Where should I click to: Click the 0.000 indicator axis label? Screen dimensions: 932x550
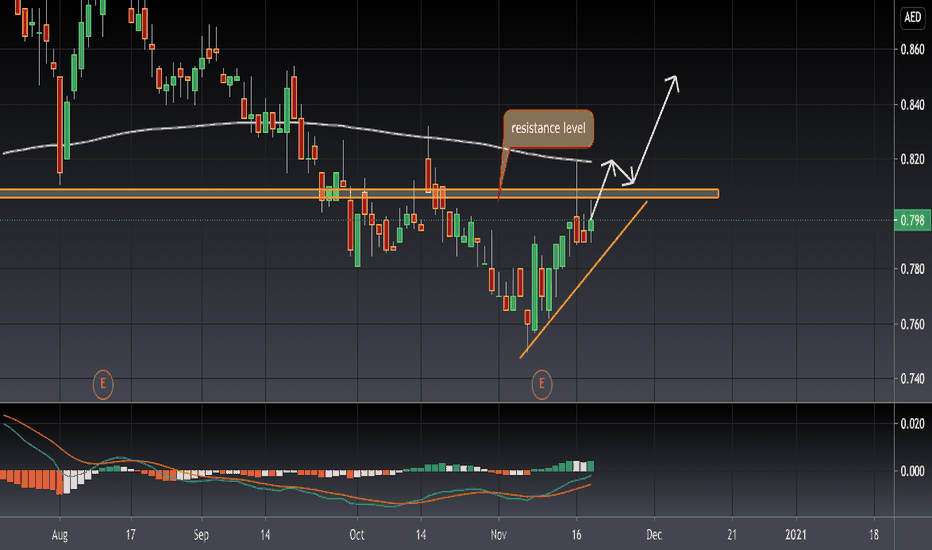pos(912,471)
